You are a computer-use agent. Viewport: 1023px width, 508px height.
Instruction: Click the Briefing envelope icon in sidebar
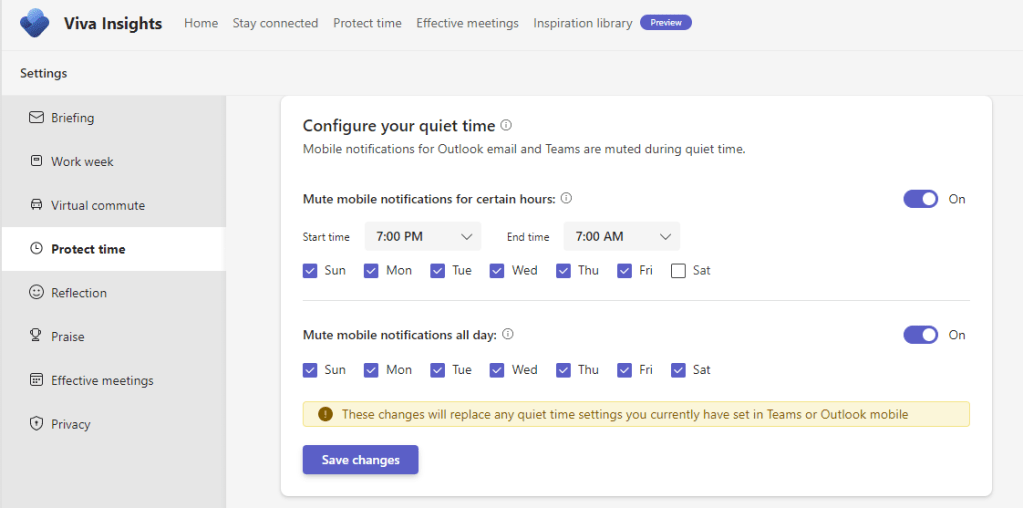pos(36,118)
